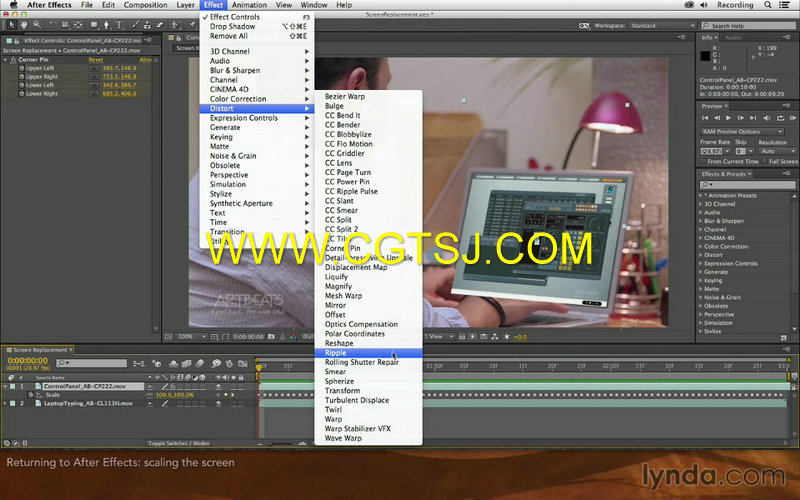The width and height of the screenshot is (800, 500).
Task: Select the Type tool
Action: coord(119,24)
